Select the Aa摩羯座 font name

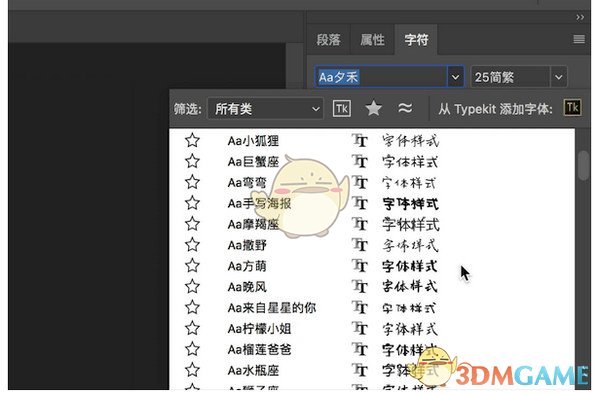[x=253, y=225]
